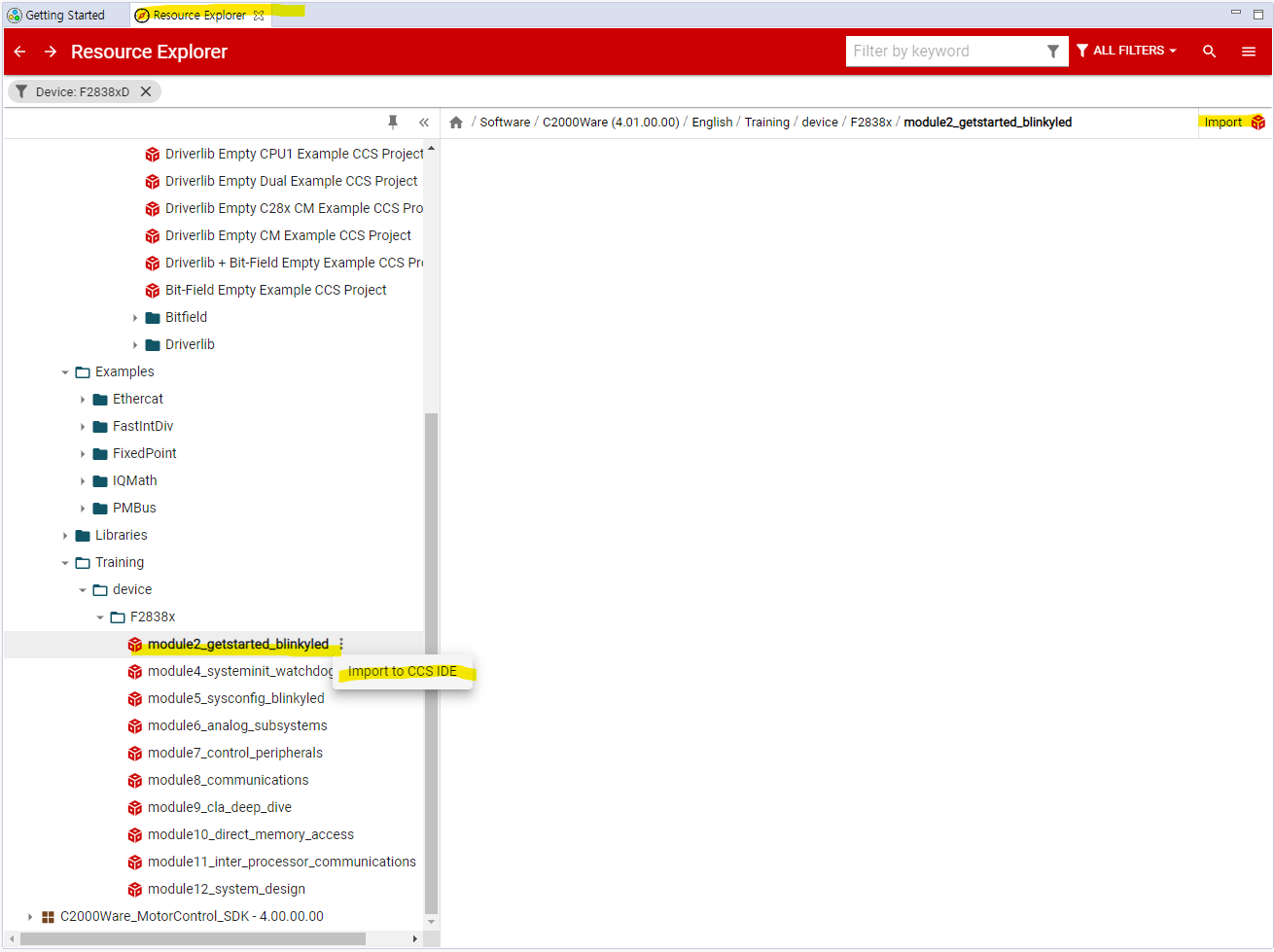The image size is (1274, 952).
Task: Click the Libraries folder icon
Action: click(83, 535)
